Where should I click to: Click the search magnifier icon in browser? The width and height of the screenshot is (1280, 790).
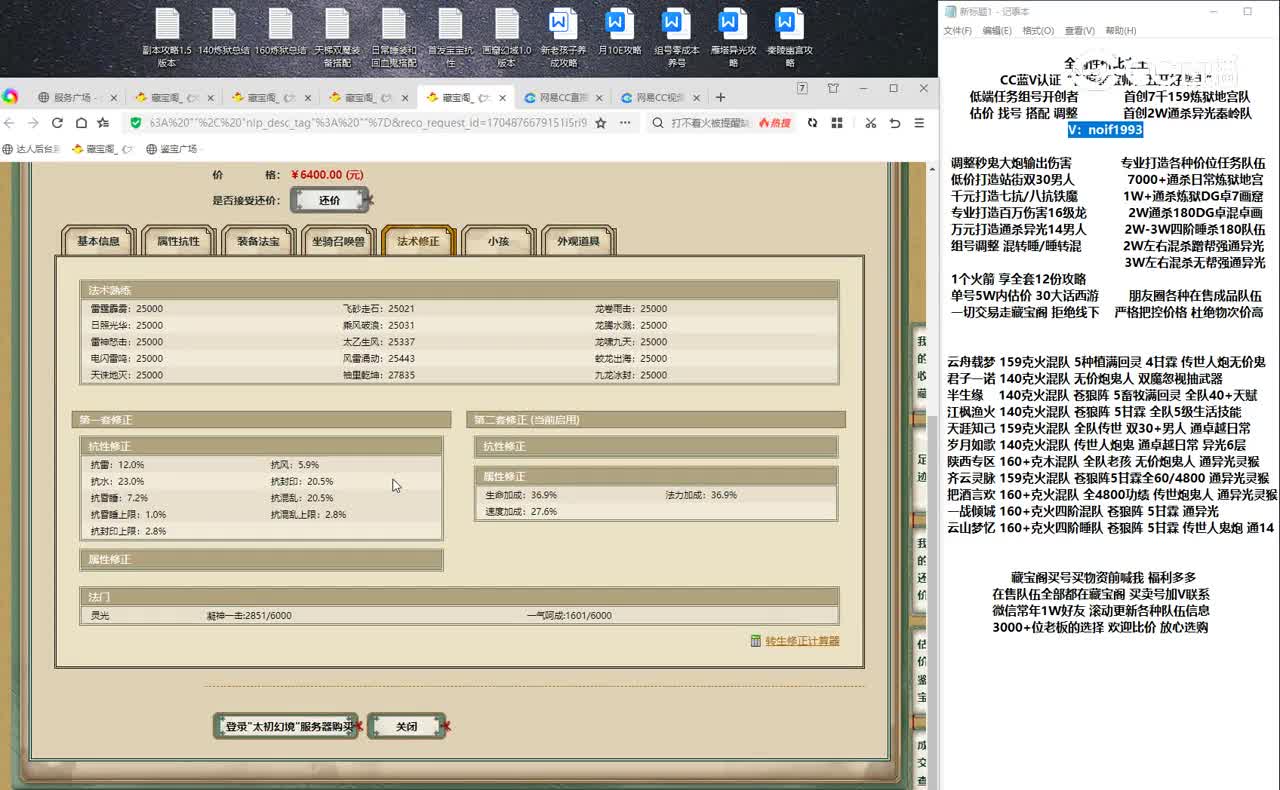(657, 123)
